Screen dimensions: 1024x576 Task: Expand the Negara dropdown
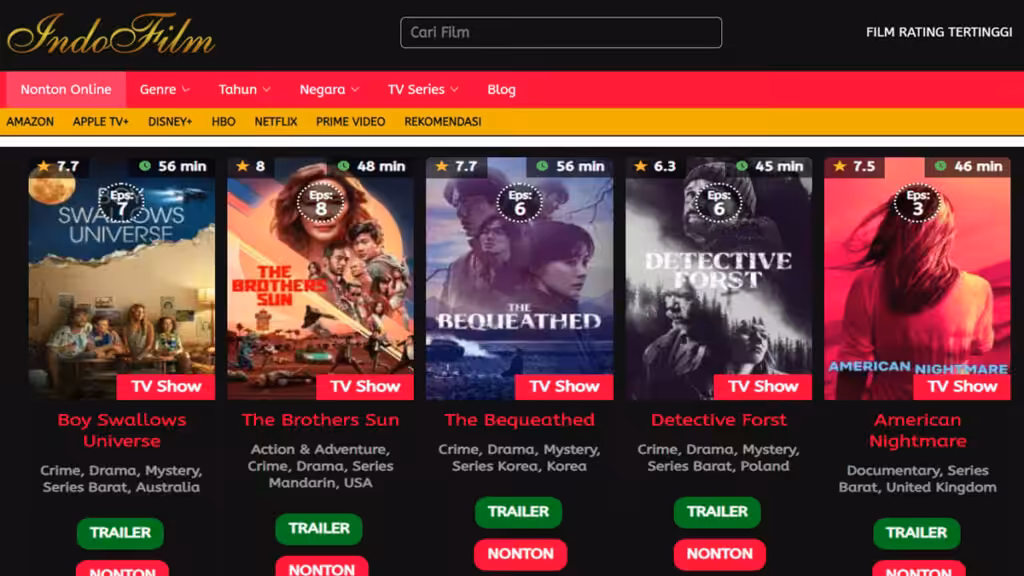329,89
